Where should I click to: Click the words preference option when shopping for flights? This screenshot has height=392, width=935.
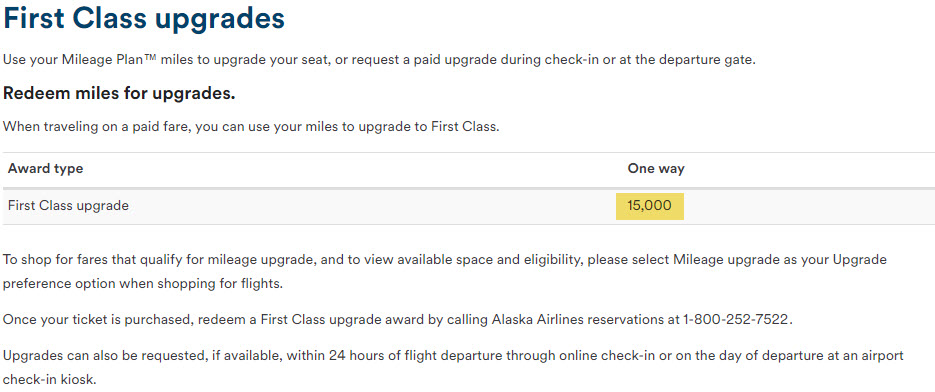[x=143, y=283]
